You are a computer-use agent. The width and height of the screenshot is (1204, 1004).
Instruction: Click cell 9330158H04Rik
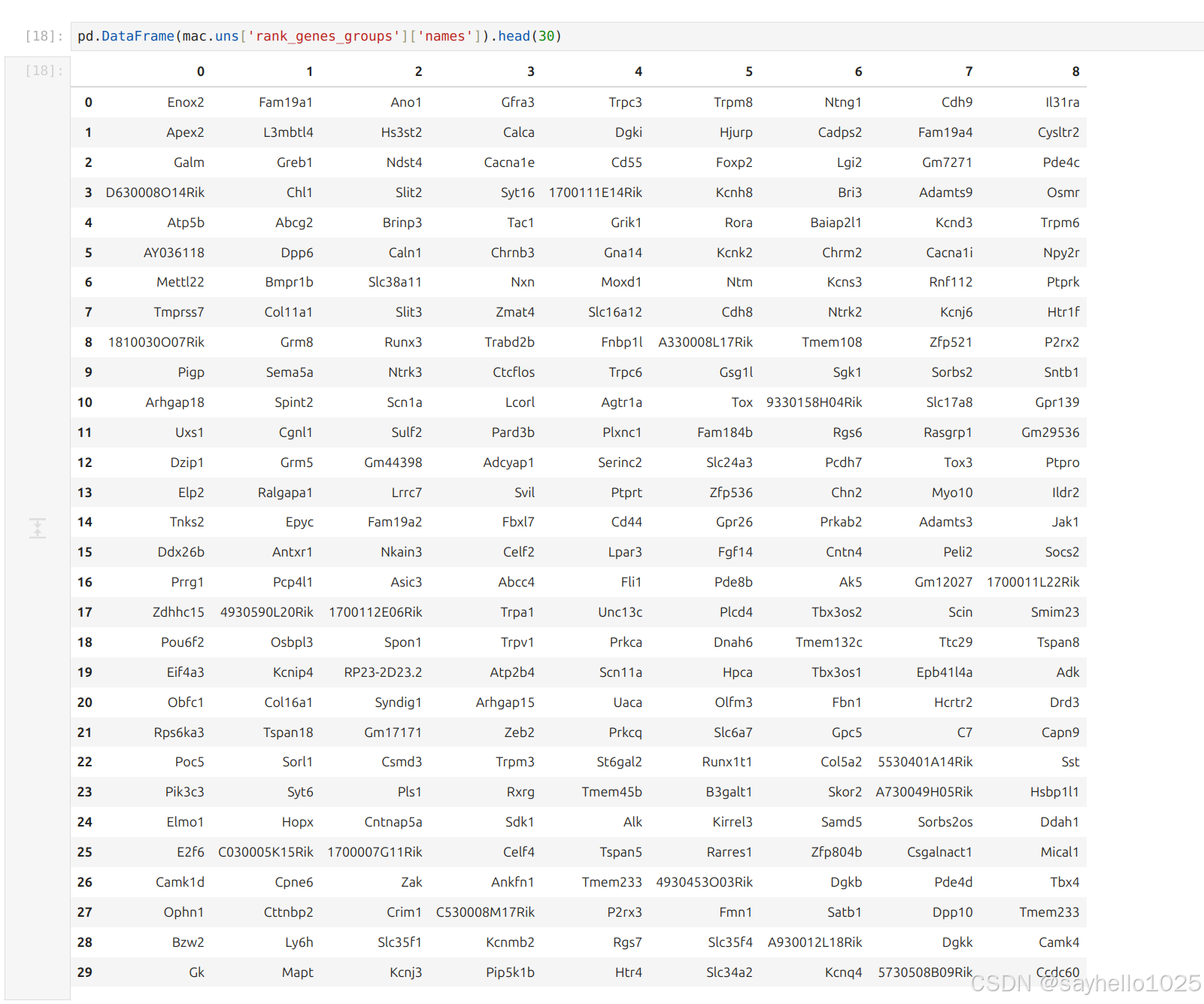814,402
